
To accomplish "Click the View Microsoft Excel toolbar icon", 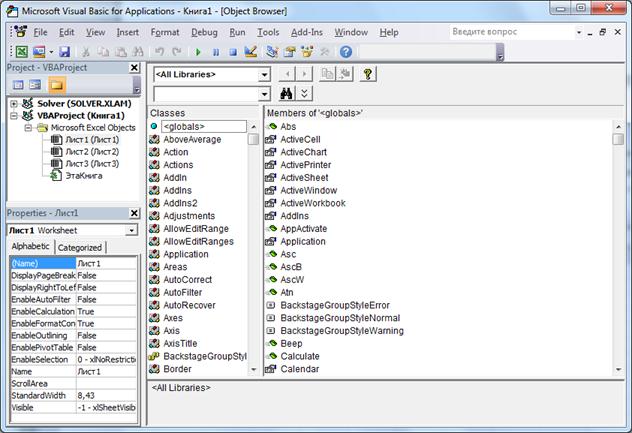I will pyautogui.click(x=21, y=52).
